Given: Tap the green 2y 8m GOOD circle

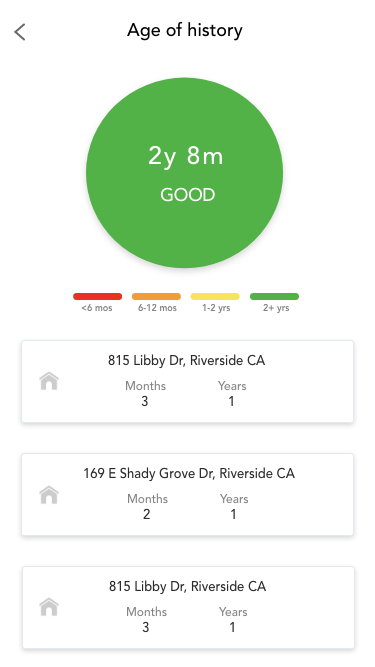Looking at the screenshot, I should pos(185,173).
